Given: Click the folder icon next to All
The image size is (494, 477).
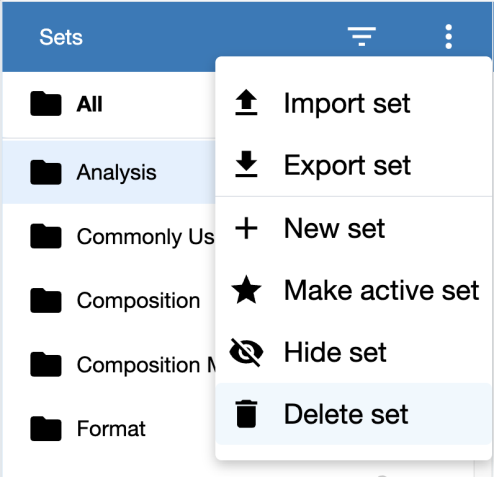Looking at the screenshot, I should 46,103.
